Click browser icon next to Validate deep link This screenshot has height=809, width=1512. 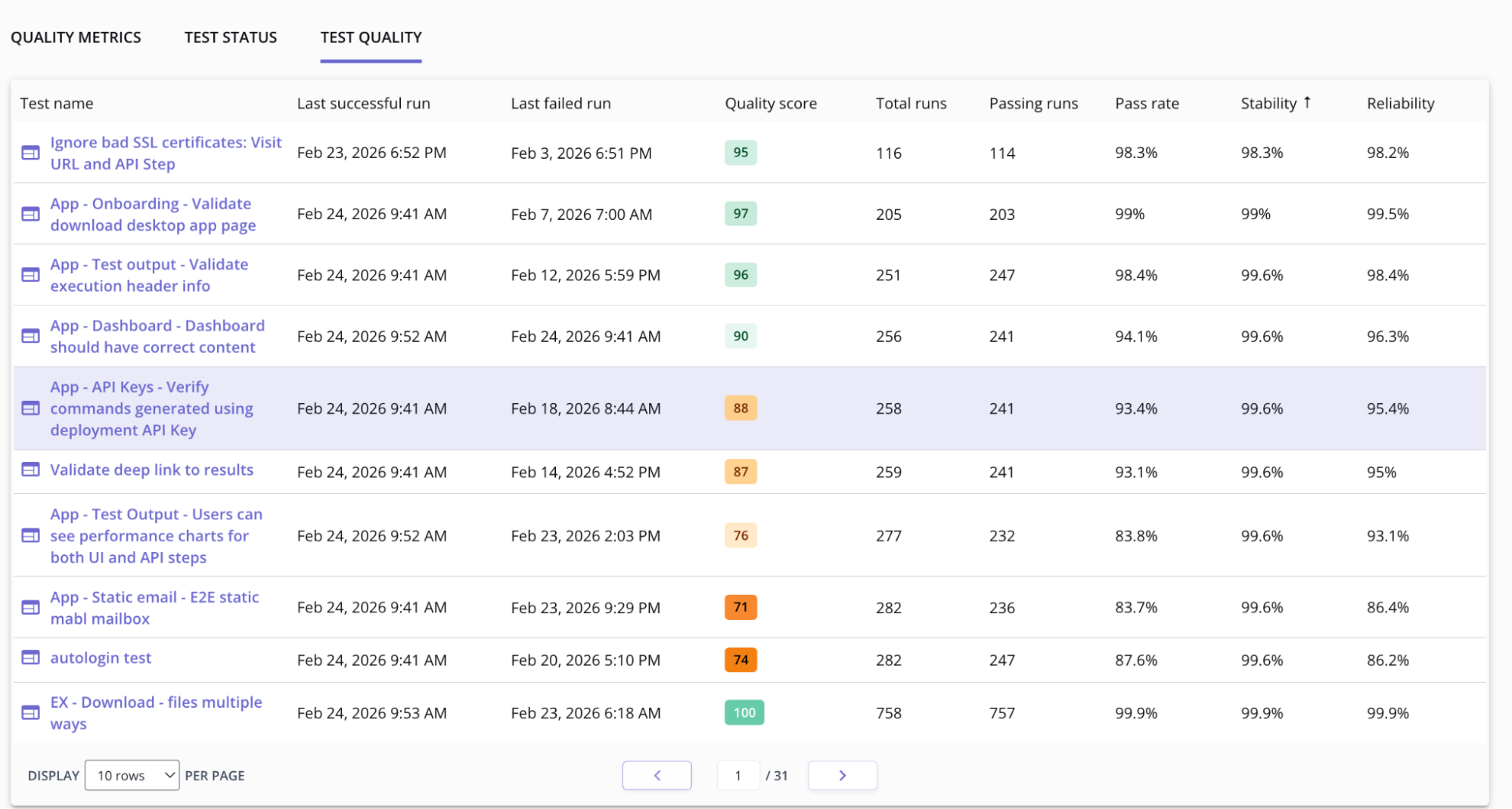click(30, 470)
